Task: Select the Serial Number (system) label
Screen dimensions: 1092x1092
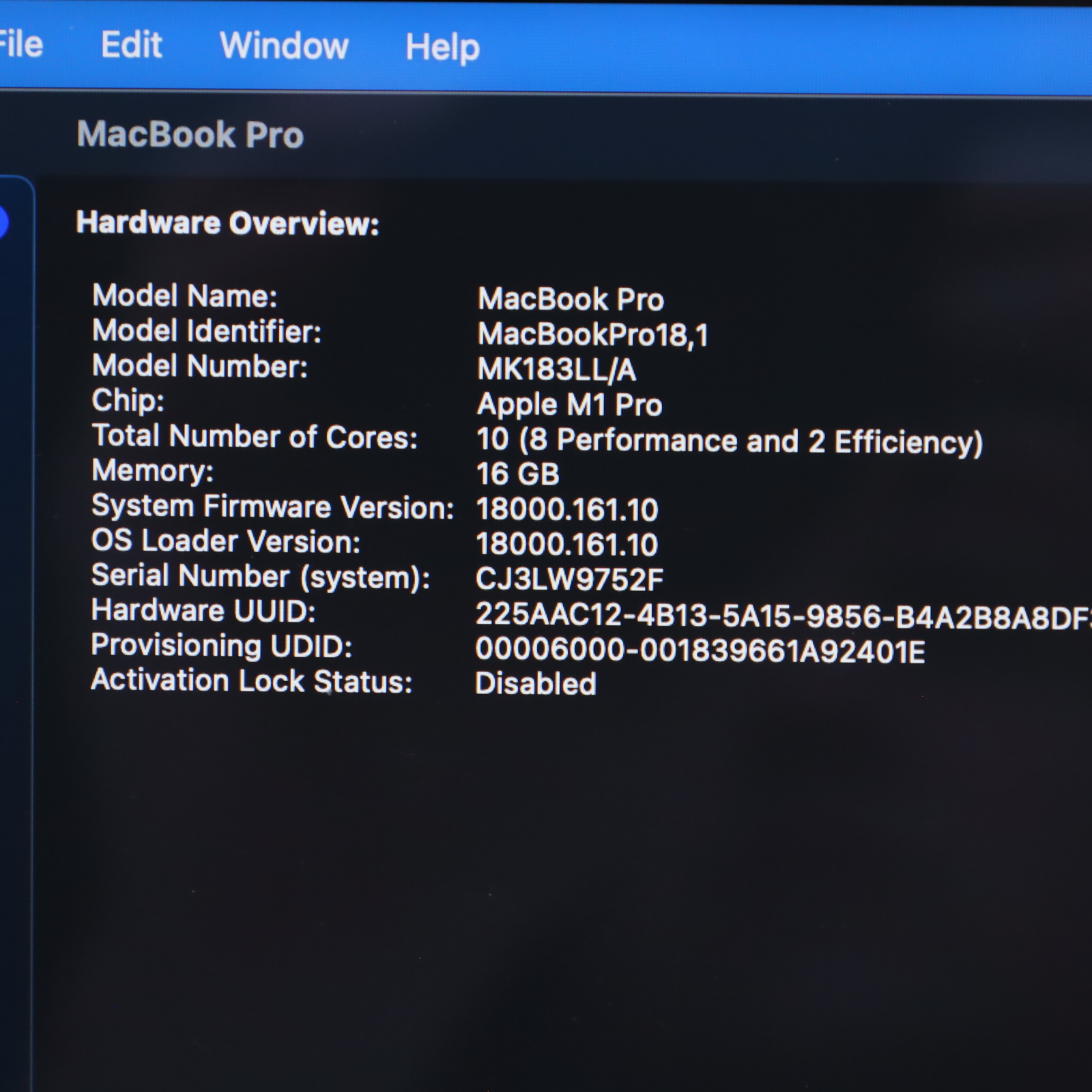Action: (x=261, y=577)
